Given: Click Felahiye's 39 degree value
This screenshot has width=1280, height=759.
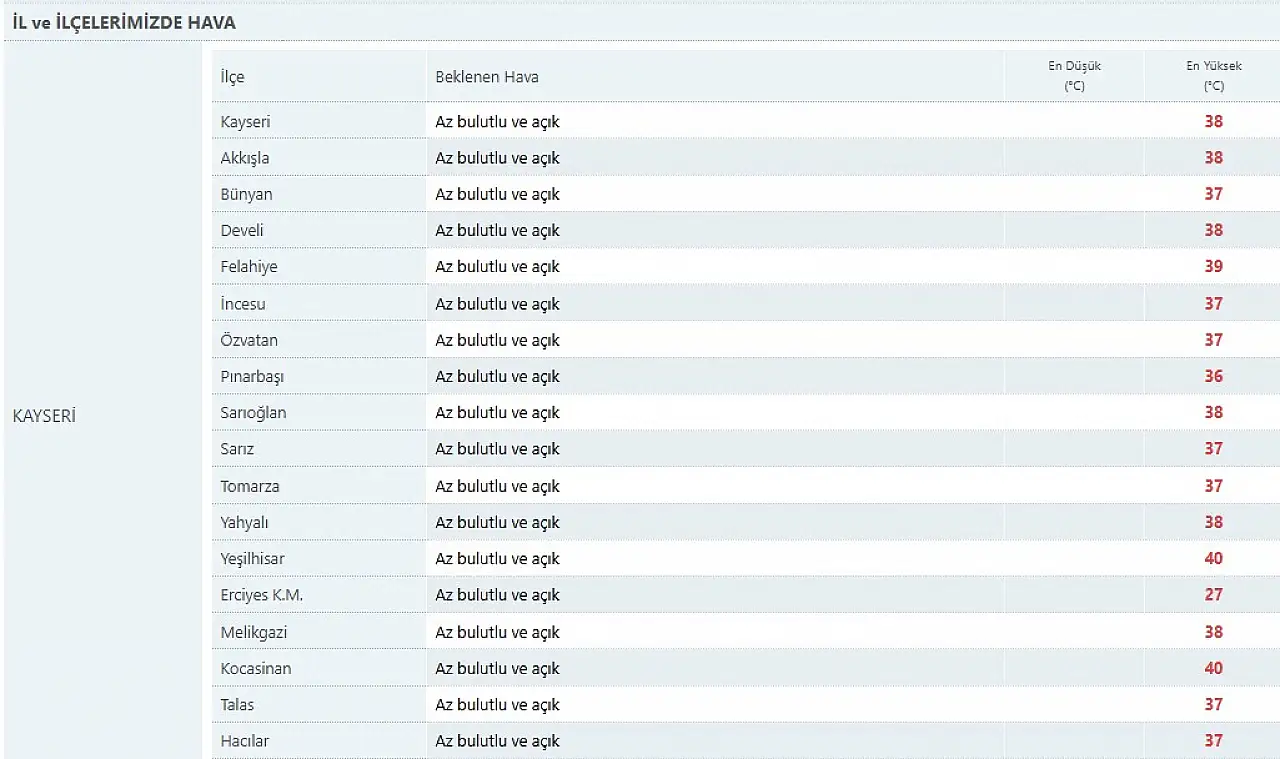Looking at the screenshot, I should coord(1213,266).
